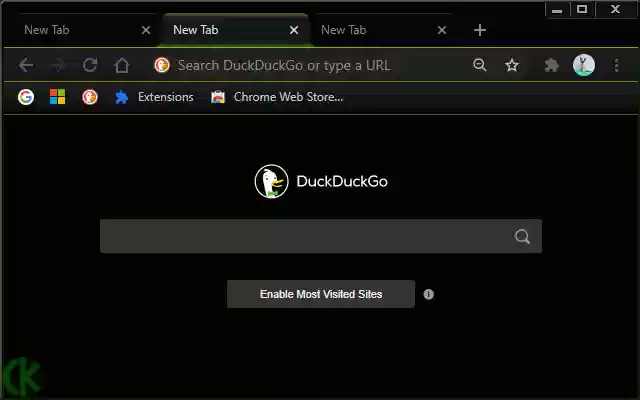Click the forward navigation arrow
The width and height of the screenshot is (640, 400).
(58, 65)
